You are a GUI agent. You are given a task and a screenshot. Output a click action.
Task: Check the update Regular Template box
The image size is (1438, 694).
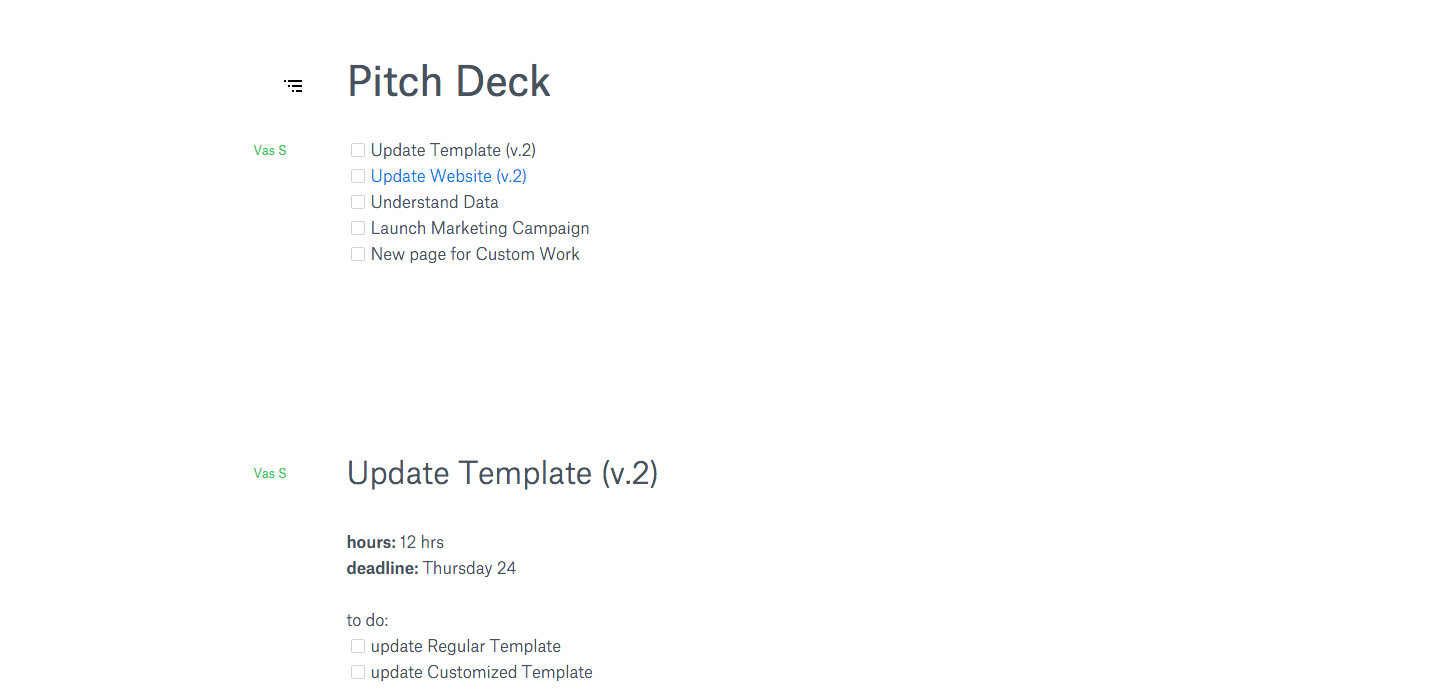[x=358, y=646]
